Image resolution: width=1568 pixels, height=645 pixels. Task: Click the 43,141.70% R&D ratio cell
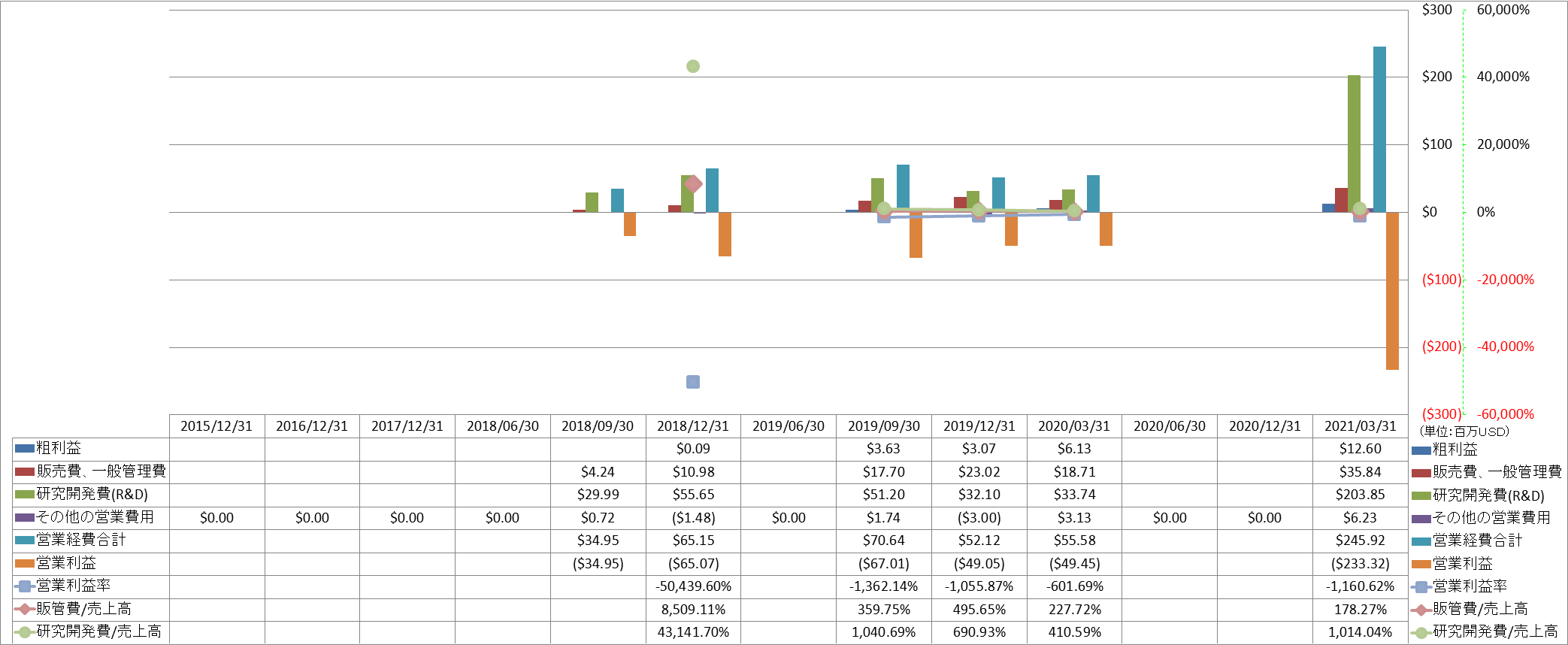pos(693,632)
